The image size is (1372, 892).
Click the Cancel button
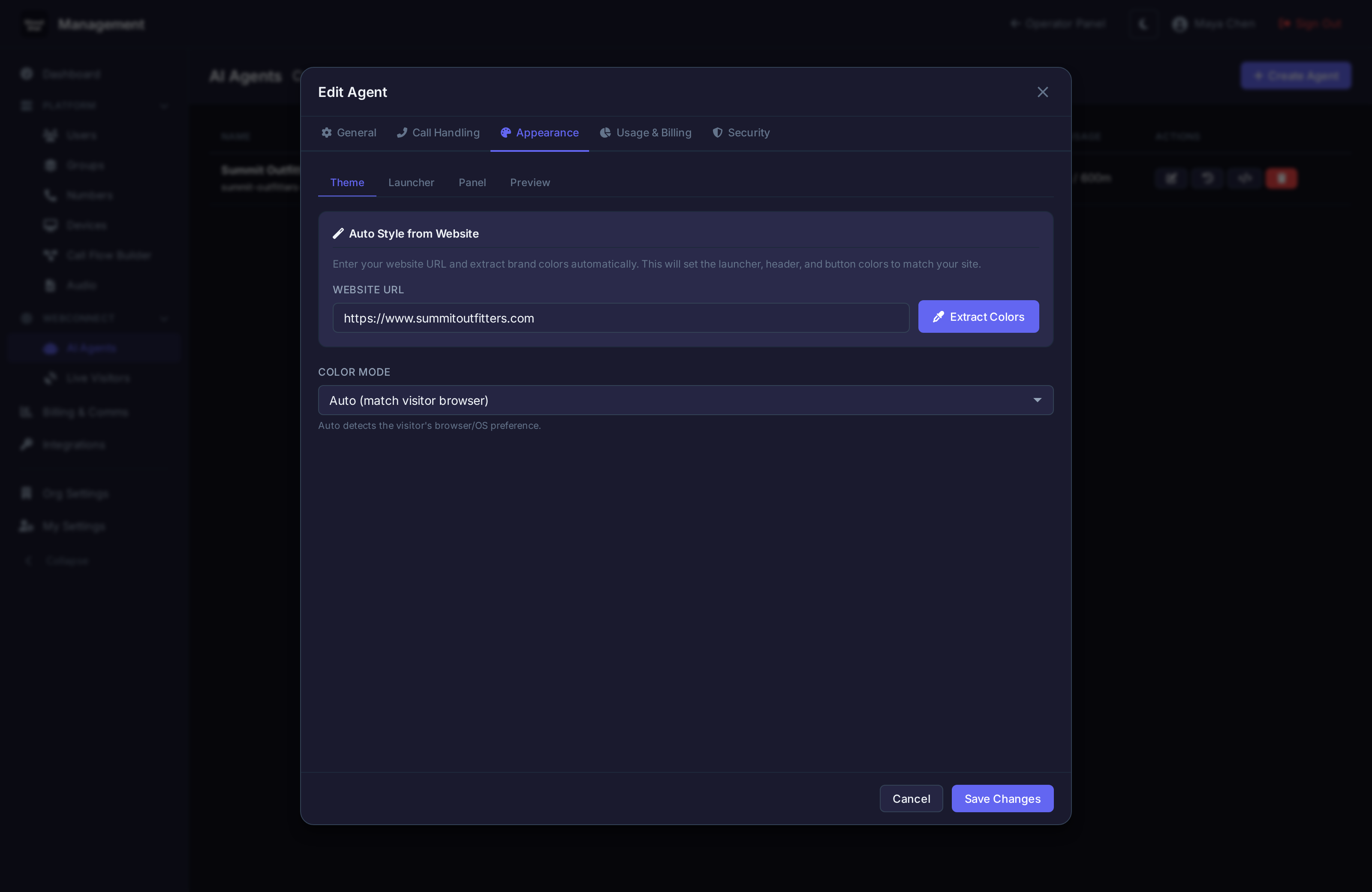pos(911,798)
